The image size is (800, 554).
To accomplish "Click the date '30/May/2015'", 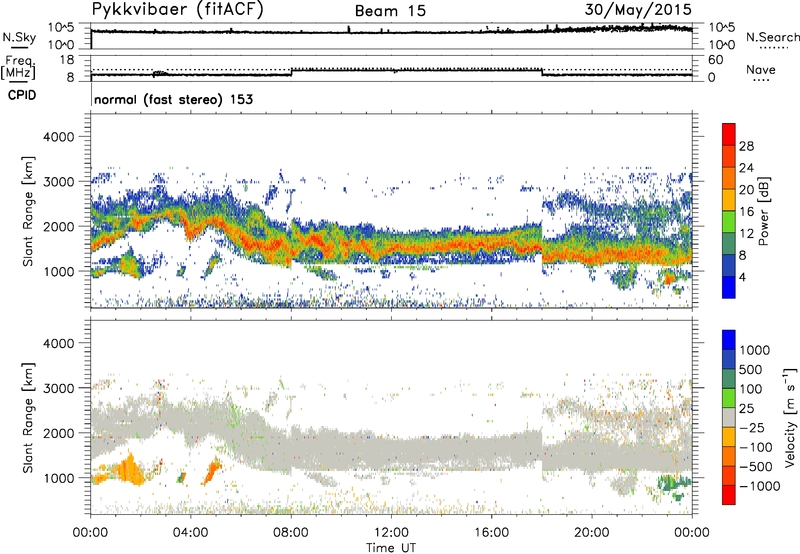I will click(638, 9).
